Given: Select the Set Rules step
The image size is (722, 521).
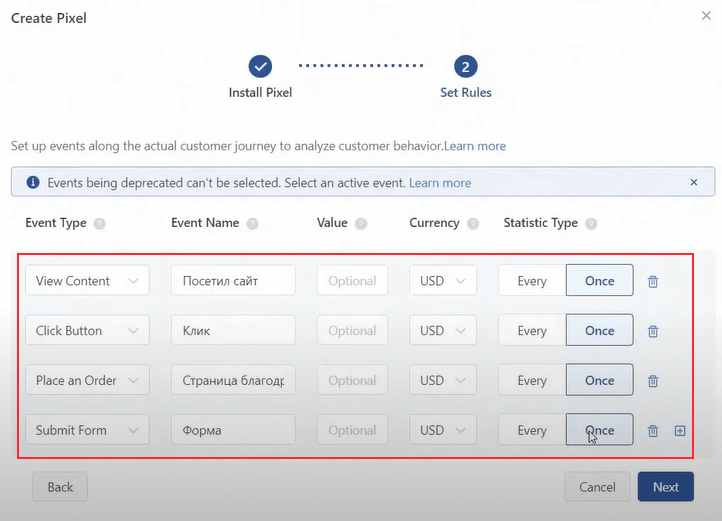Looking at the screenshot, I should pos(465,67).
